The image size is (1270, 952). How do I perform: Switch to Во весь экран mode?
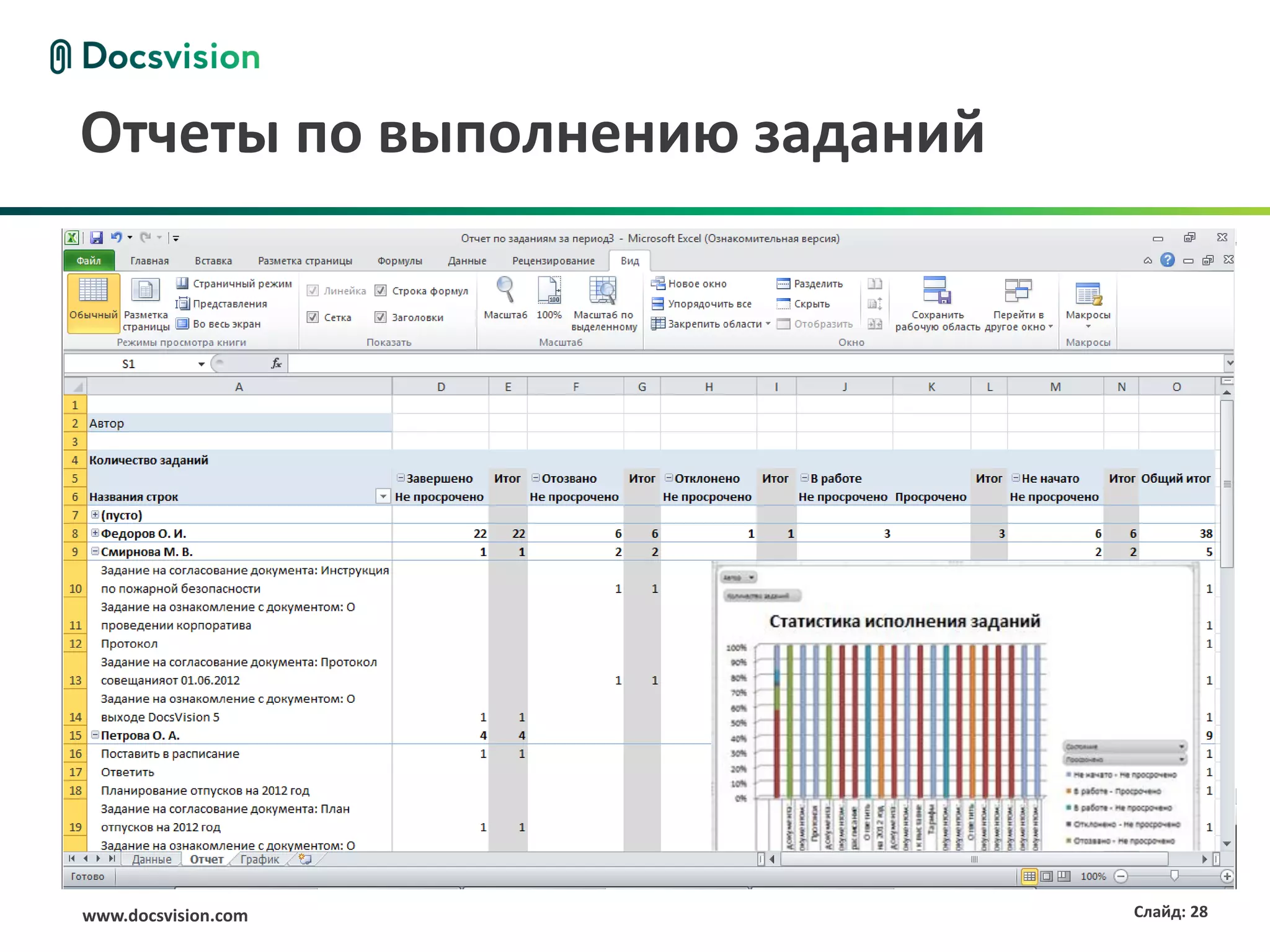[218, 324]
